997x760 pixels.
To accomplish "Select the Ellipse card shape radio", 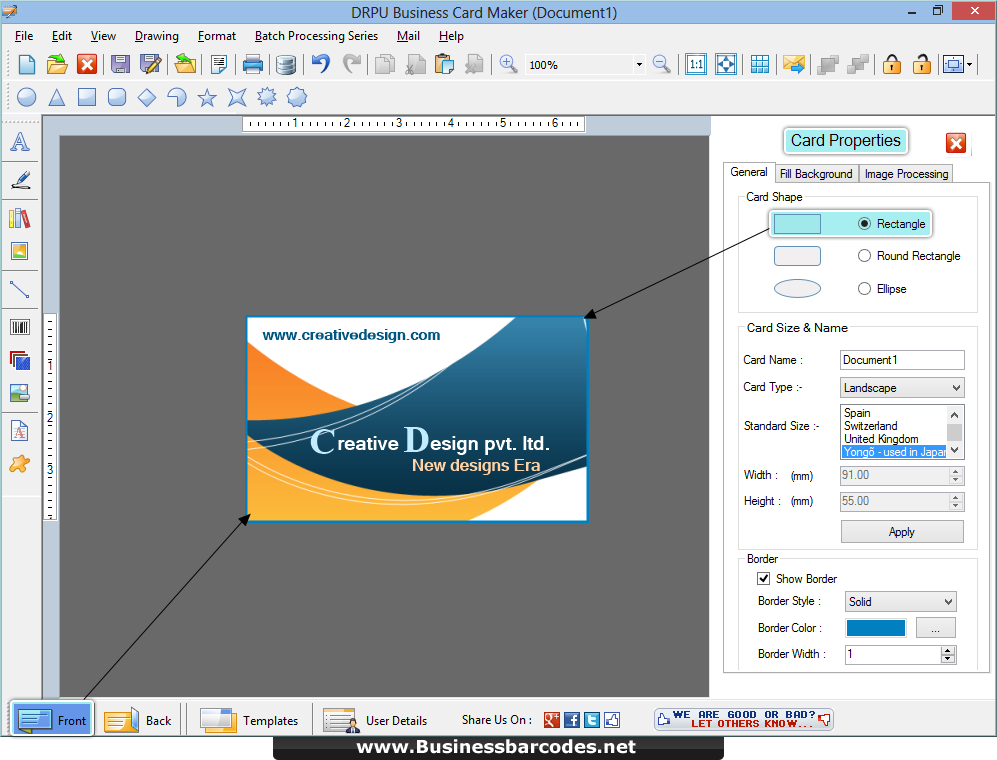I will pyautogui.click(x=864, y=289).
